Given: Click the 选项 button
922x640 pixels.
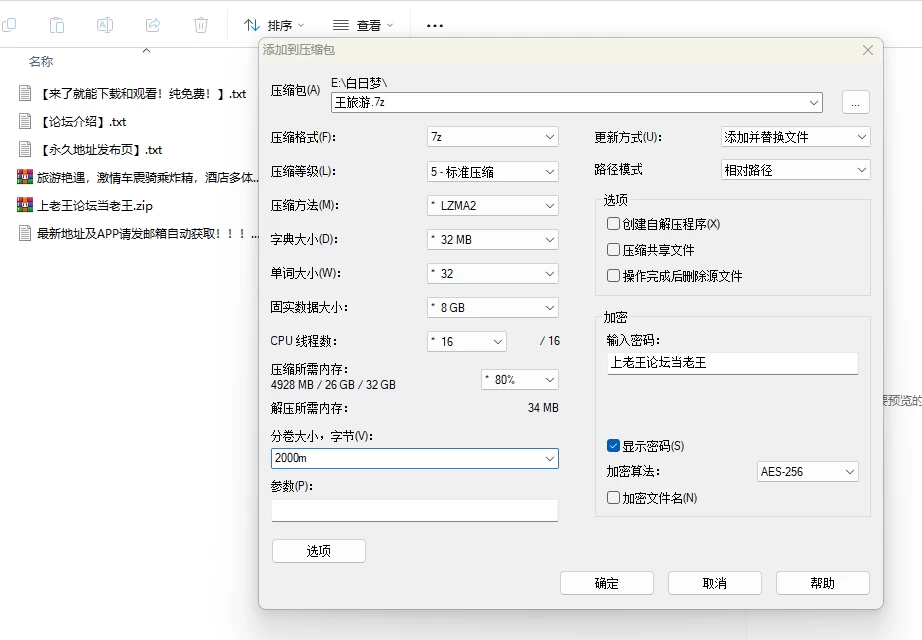Looking at the screenshot, I should click(319, 551).
